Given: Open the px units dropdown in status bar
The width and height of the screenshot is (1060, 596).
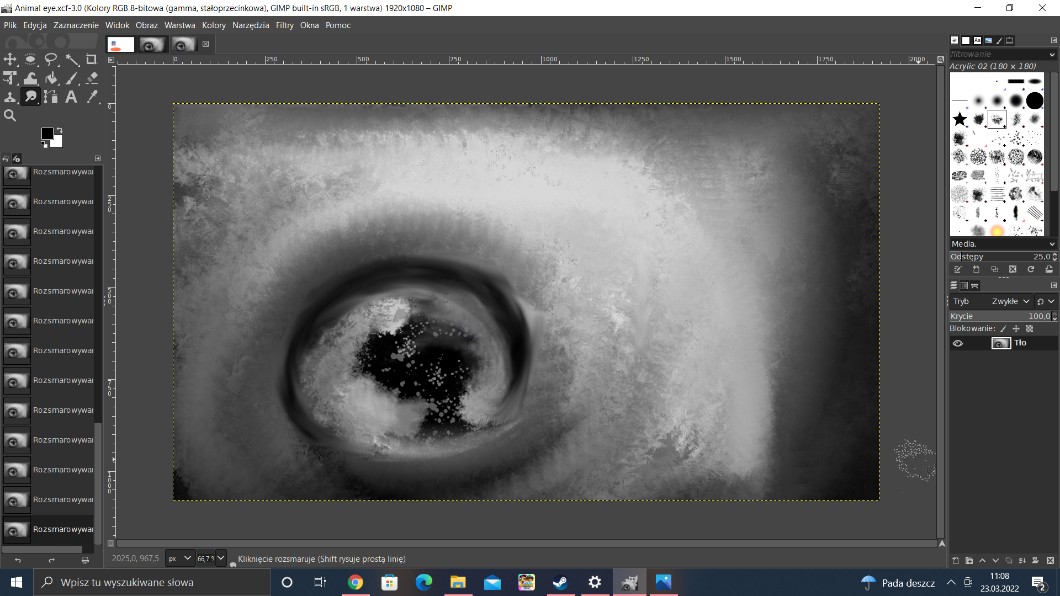Looking at the screenshot, I should tap(180, 559).
